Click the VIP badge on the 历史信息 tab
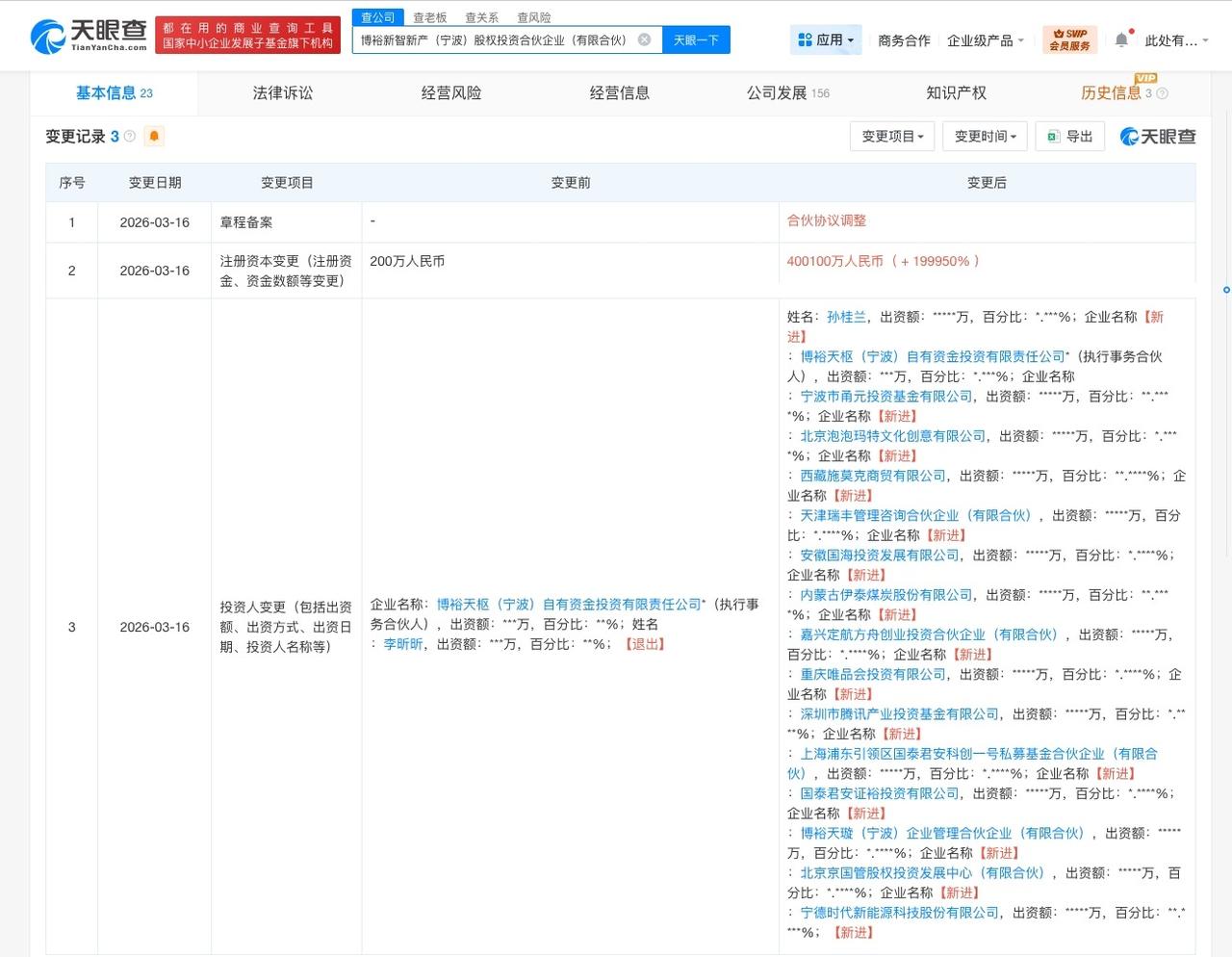This screenshot has width=1232, height=957. click(x=1144, y=77)
